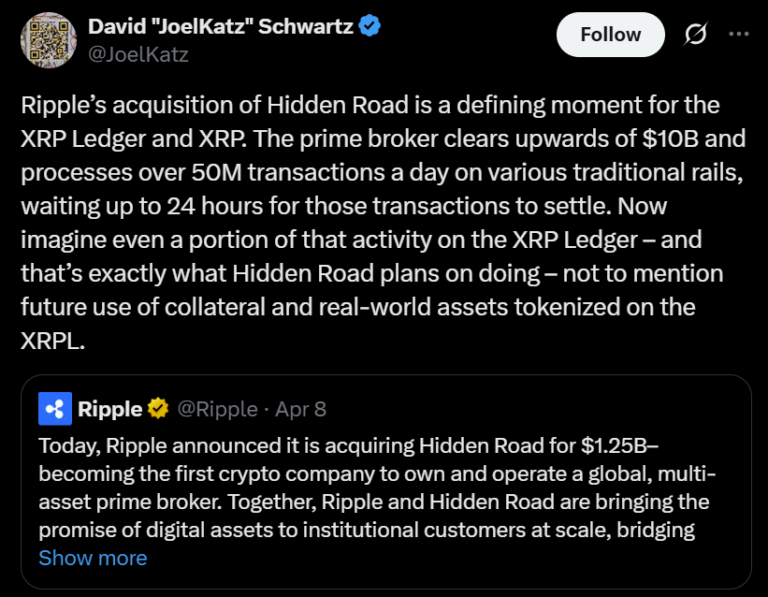Open the three-dot more options menu
The image size is (768, 597).
point(739,35)
